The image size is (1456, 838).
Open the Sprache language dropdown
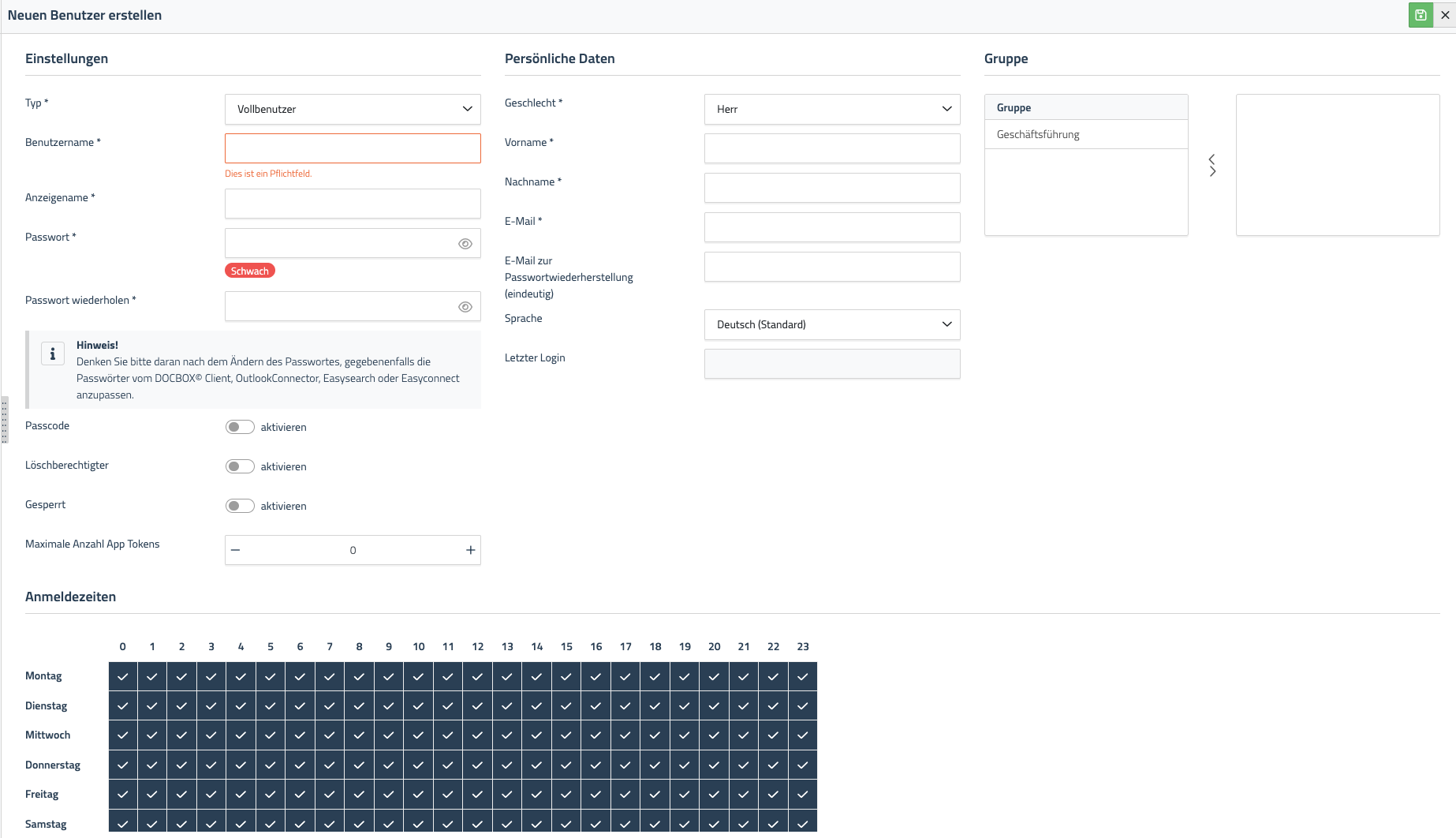[x=832, y=324]
